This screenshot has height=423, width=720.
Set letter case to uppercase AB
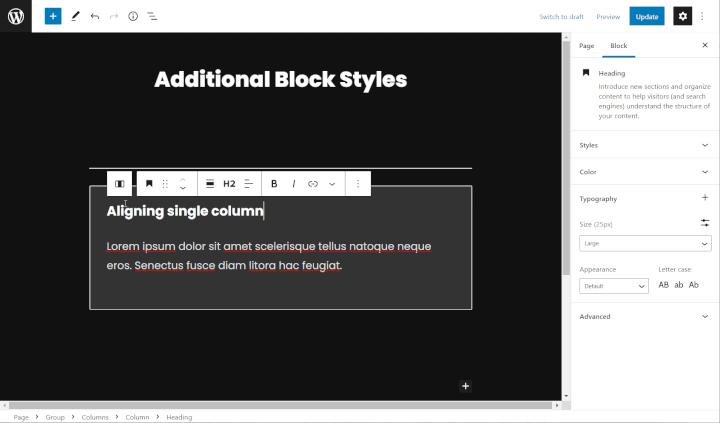coord(664,285)
